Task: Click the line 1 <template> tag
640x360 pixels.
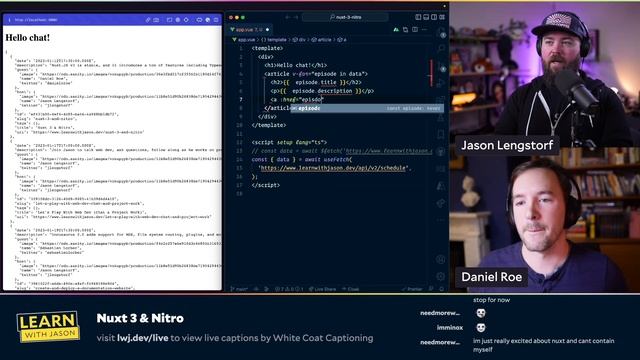Action: tap(267, 48)
